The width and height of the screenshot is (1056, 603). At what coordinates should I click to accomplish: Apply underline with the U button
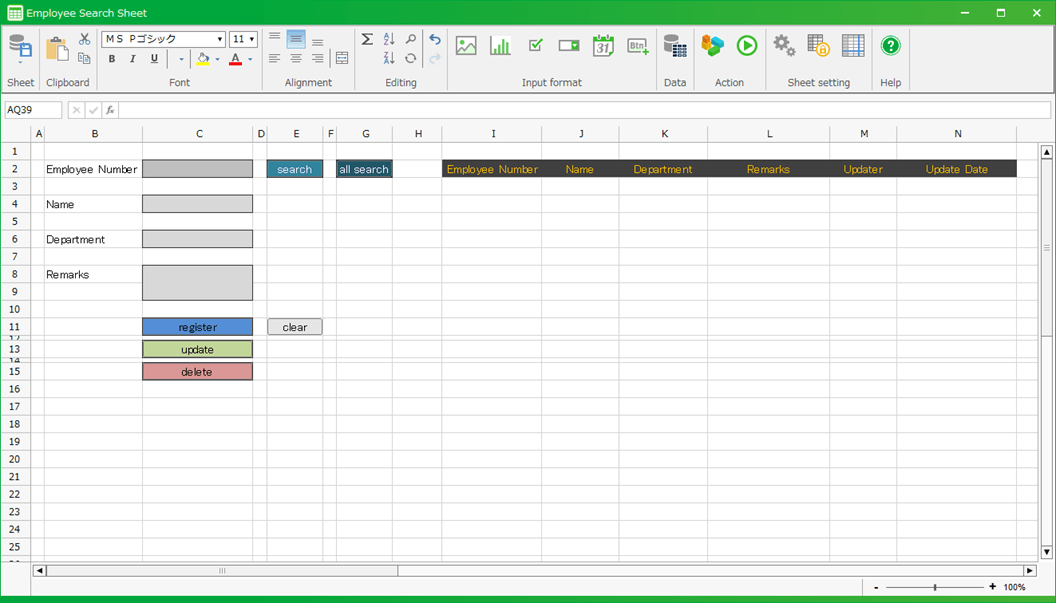coord(154,59)
